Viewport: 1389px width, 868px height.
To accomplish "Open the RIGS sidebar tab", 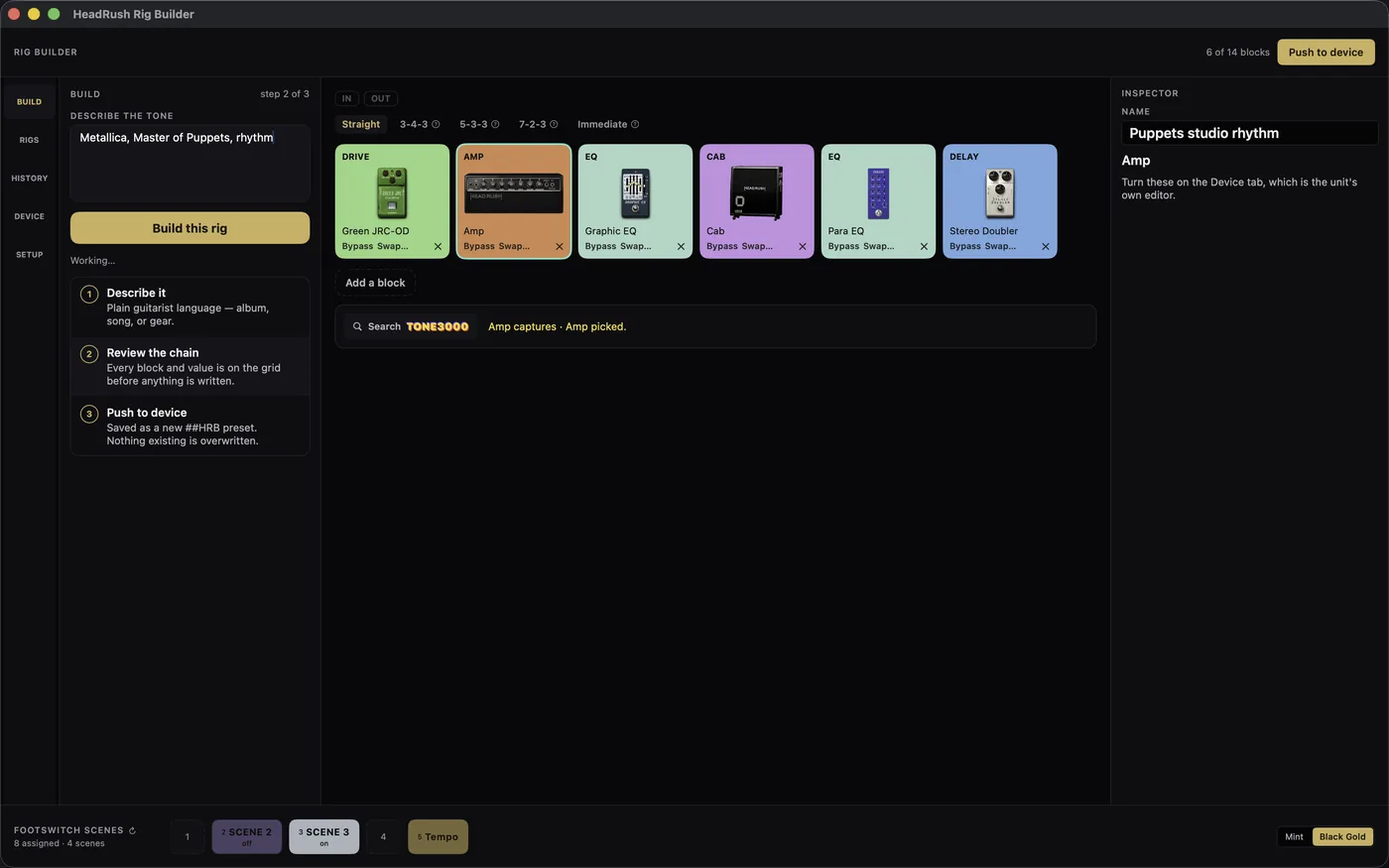I will pos(29,140).
